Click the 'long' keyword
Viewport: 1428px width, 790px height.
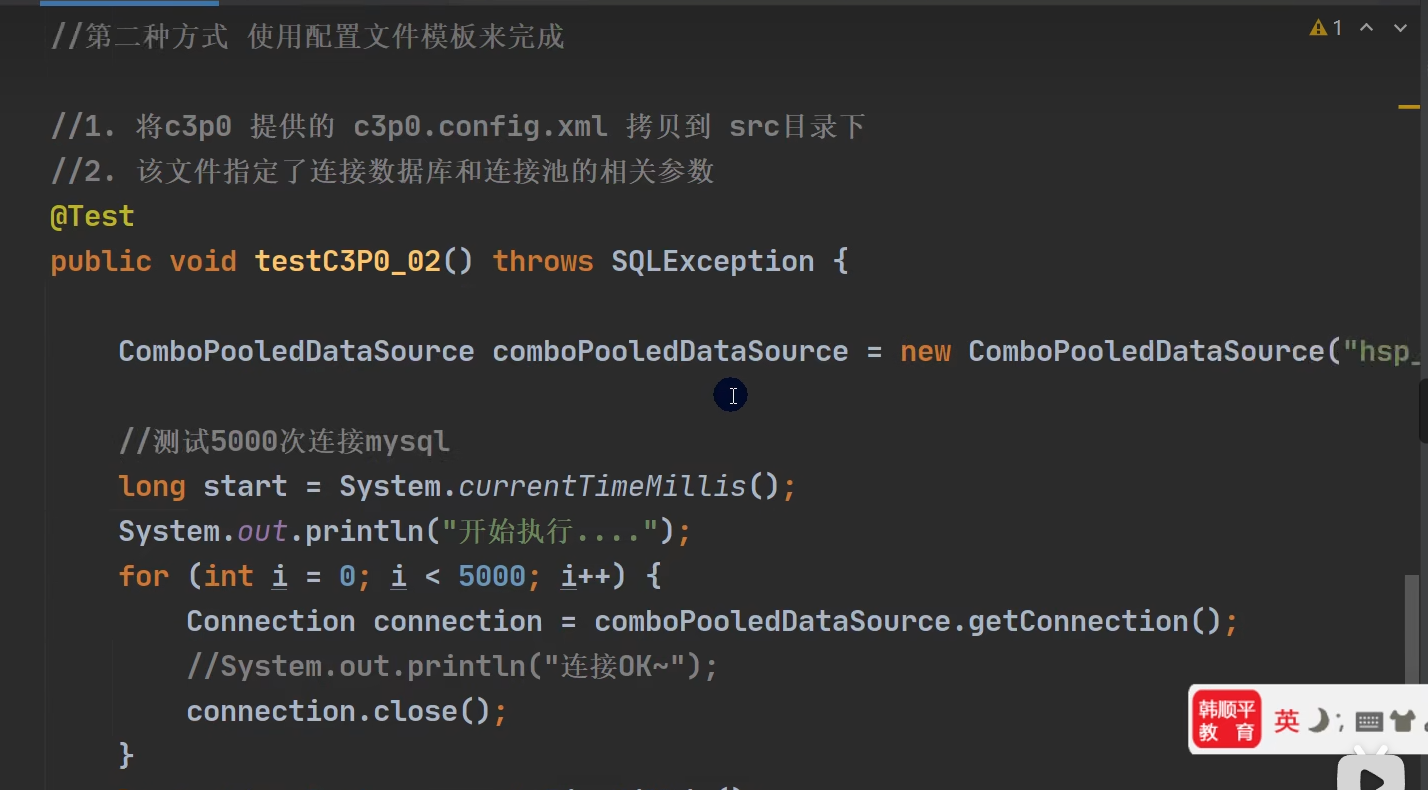[x=152, y=486]
